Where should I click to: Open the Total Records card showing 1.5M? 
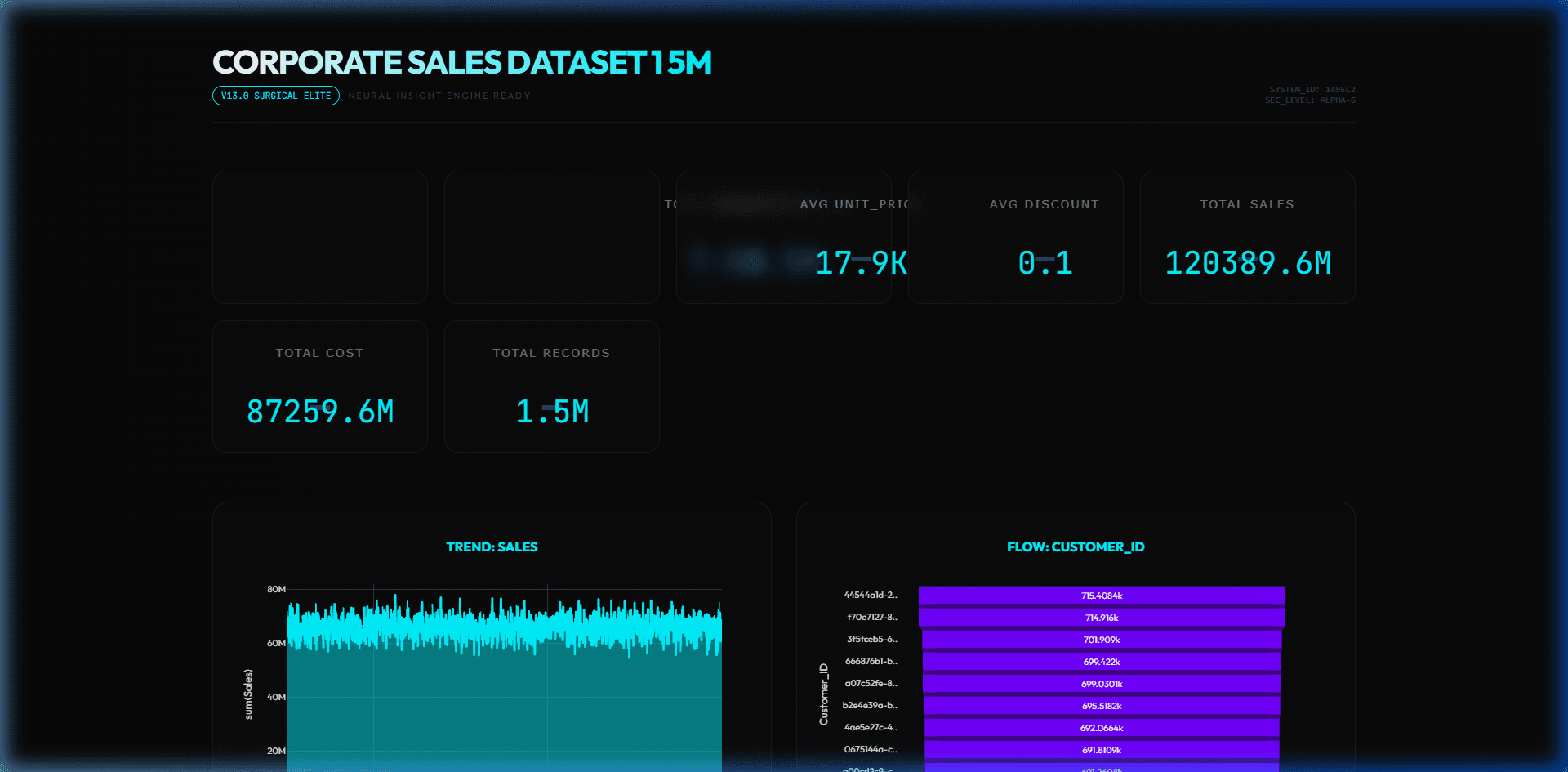click(551, 386)
